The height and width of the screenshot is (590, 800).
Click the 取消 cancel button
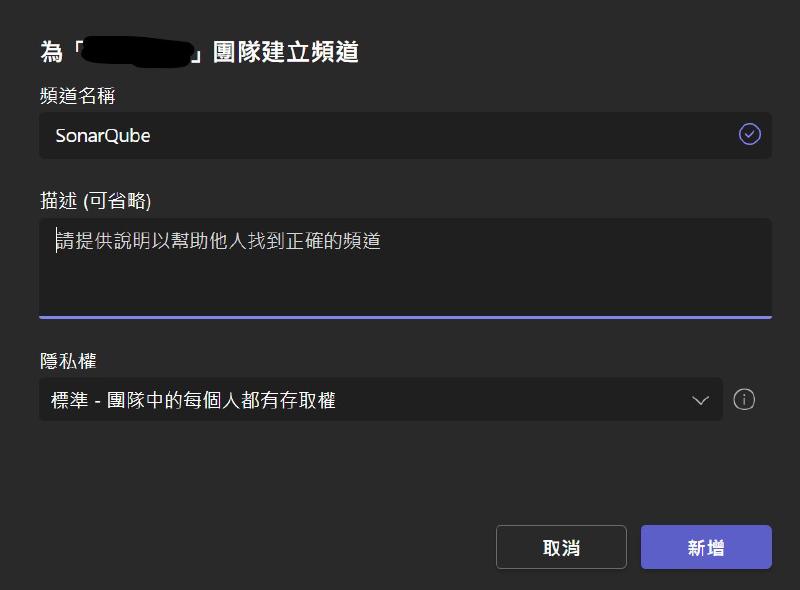pyautogui.click(x=561, y=547)
